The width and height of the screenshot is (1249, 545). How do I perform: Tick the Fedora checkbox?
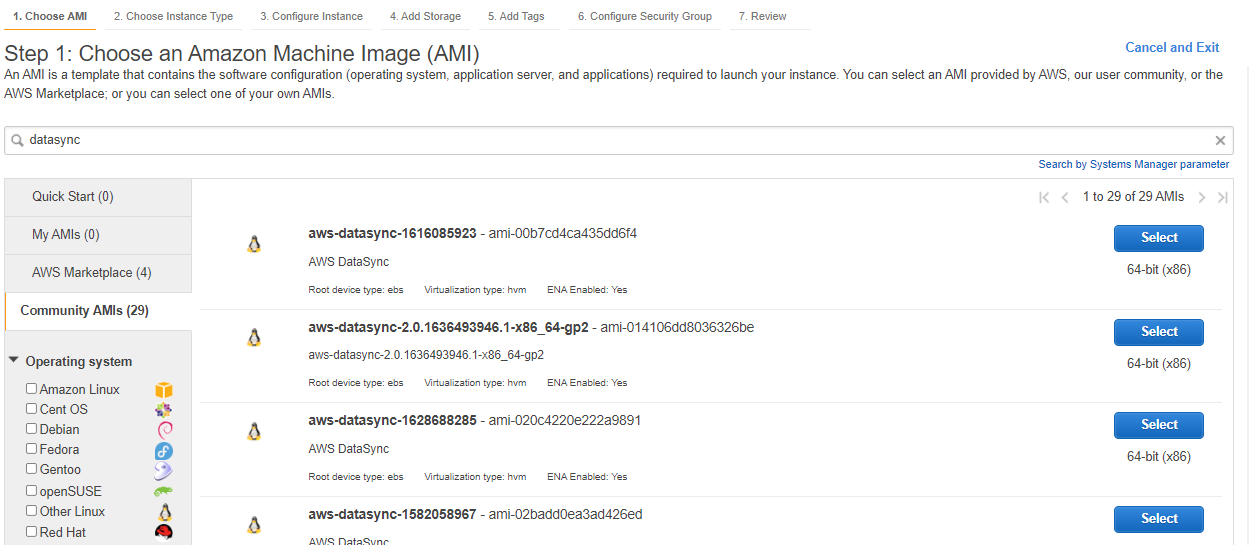32,449
